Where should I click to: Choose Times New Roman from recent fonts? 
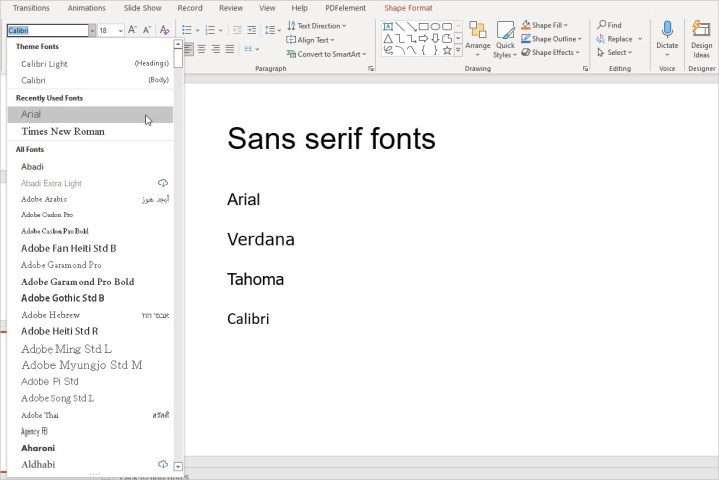62,131
